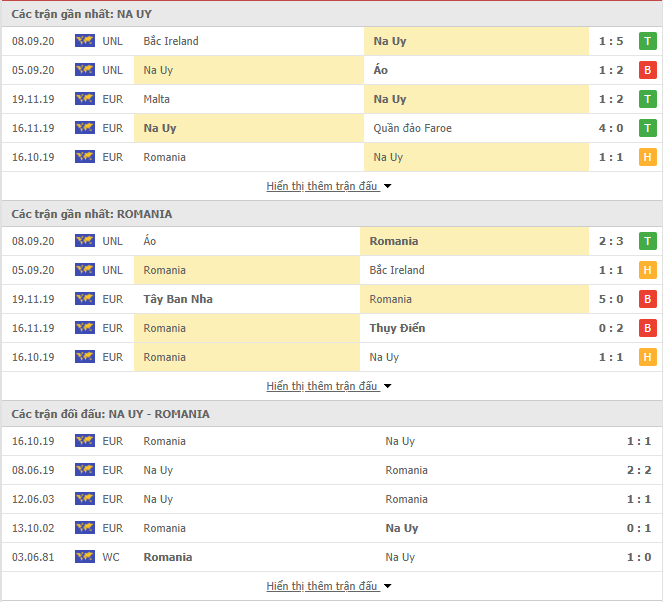
Task: Click the 4 : 0 score of Na Uy vs Faroe
Action: click(611, 128)
